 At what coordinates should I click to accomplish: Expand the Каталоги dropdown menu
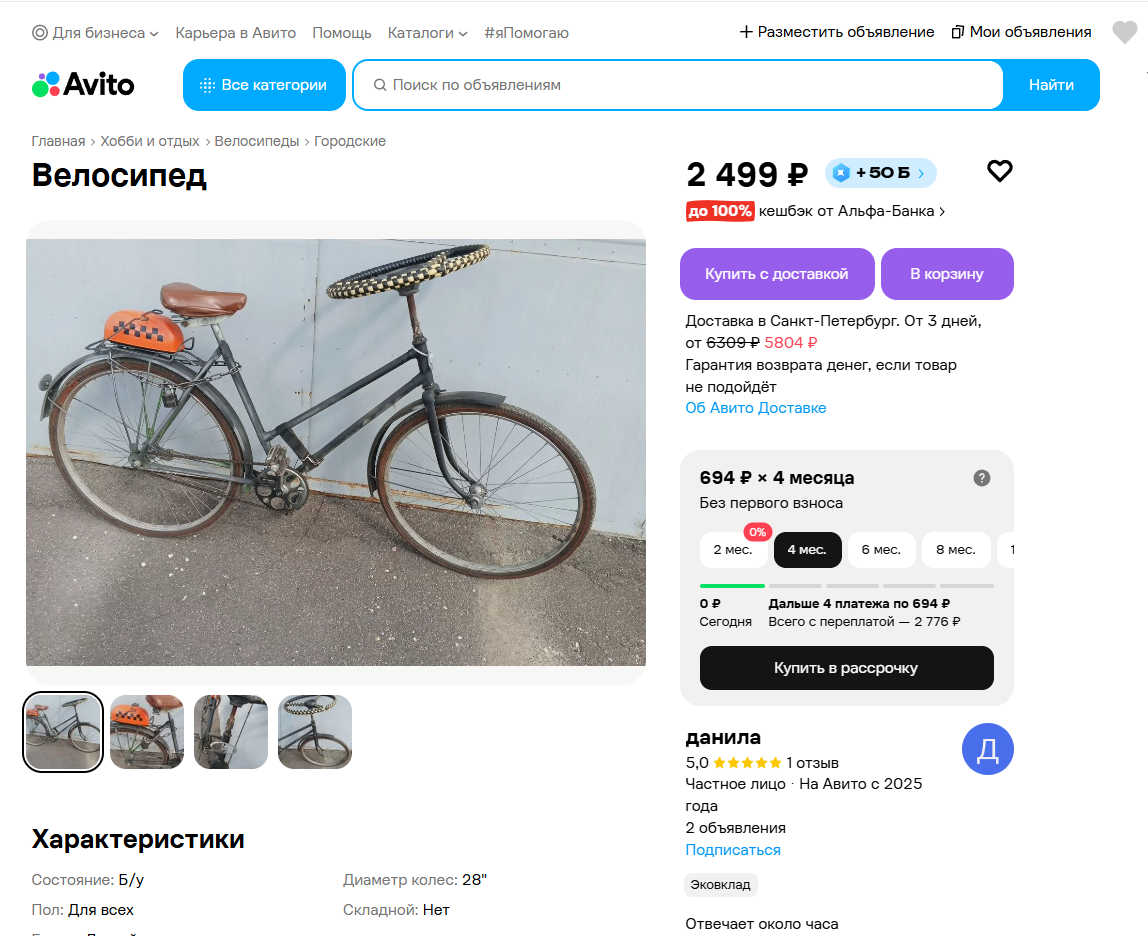[428, 33]
